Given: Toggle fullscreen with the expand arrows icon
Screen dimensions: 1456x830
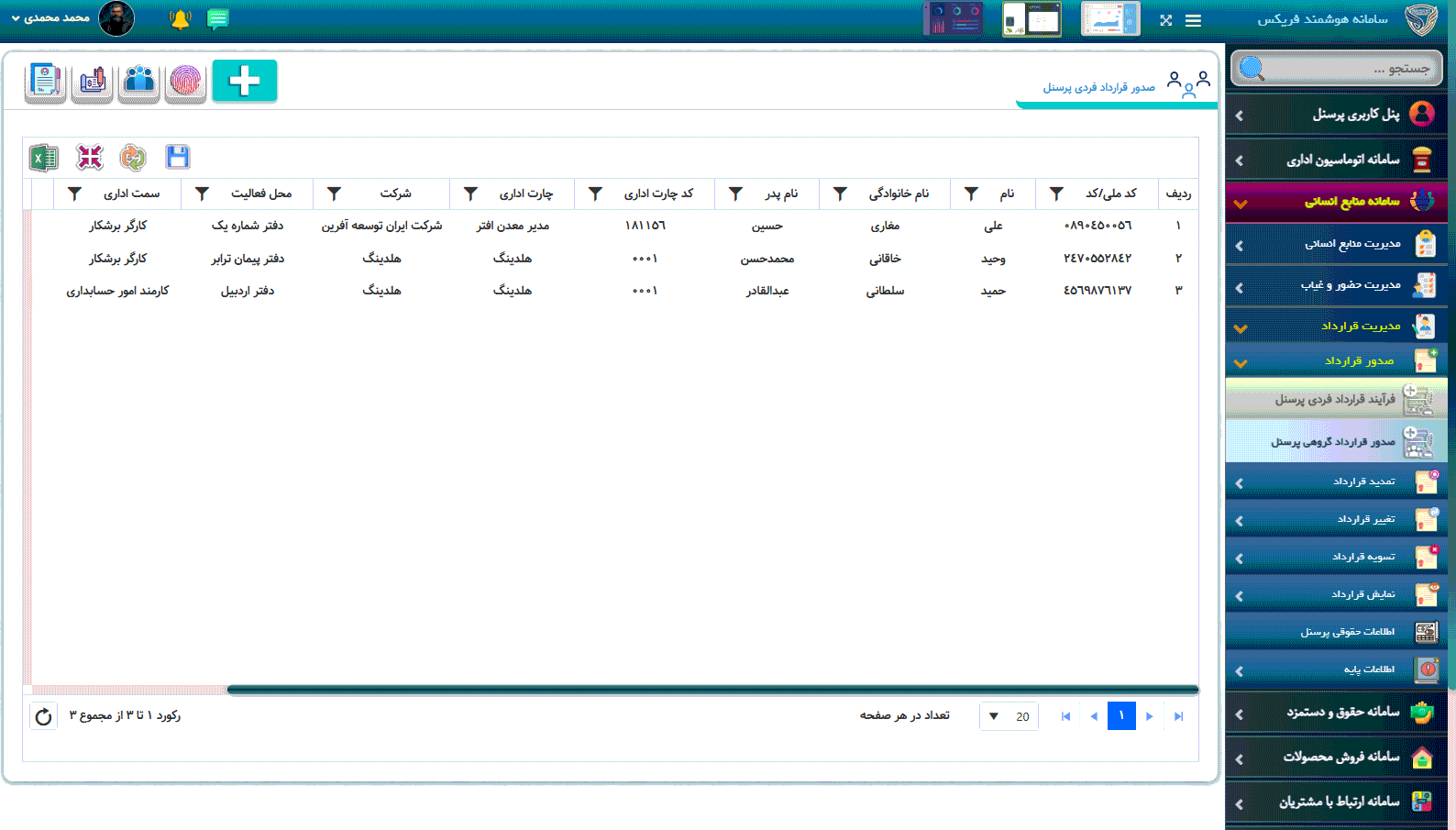Looking at the screenshot, I should pos(1165,20).
